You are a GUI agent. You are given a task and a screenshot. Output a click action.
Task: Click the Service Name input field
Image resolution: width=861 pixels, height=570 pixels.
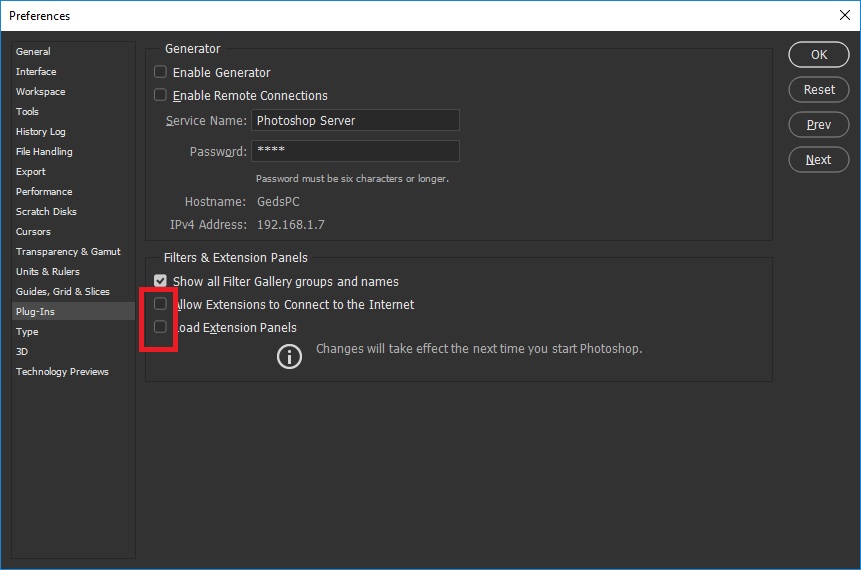[x=355, y=120]
